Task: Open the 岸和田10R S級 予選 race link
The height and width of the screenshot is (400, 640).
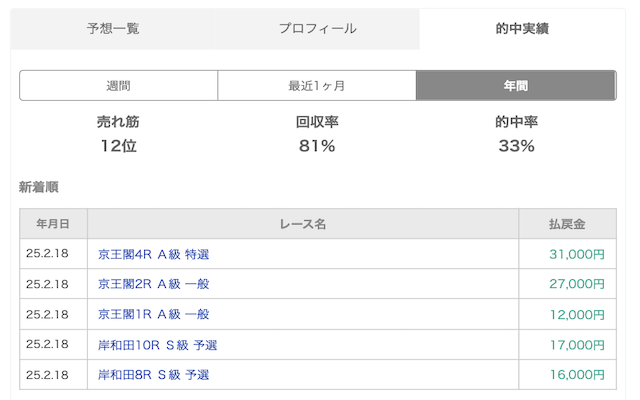Action: [158, 345]
